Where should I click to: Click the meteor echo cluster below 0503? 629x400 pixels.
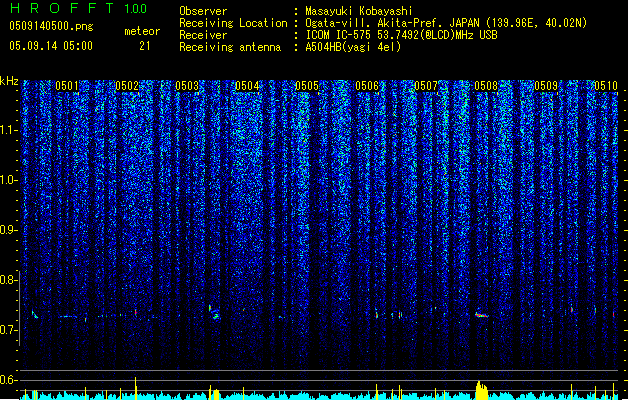pos(215,312)
